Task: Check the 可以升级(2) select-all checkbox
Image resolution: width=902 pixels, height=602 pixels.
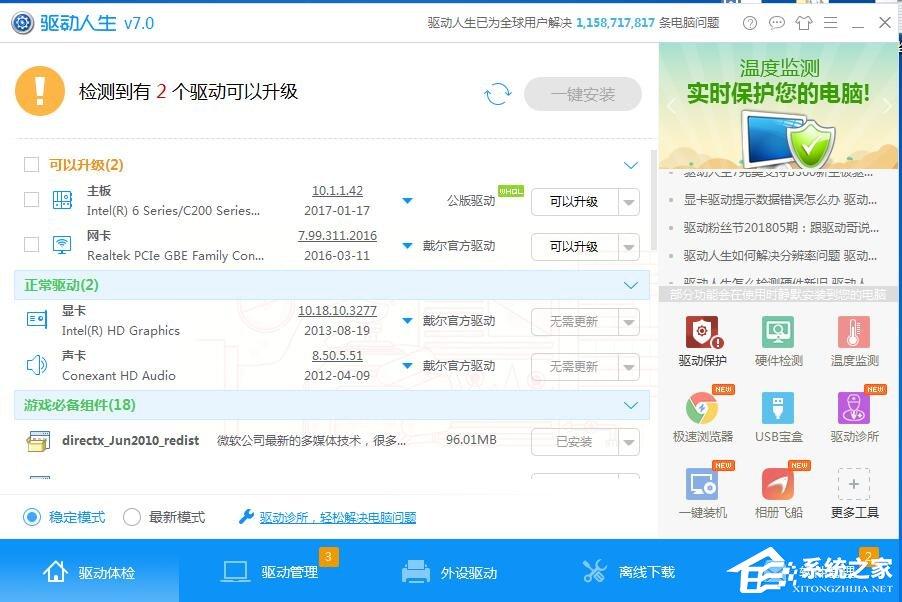Action: (x=31, y=165)
